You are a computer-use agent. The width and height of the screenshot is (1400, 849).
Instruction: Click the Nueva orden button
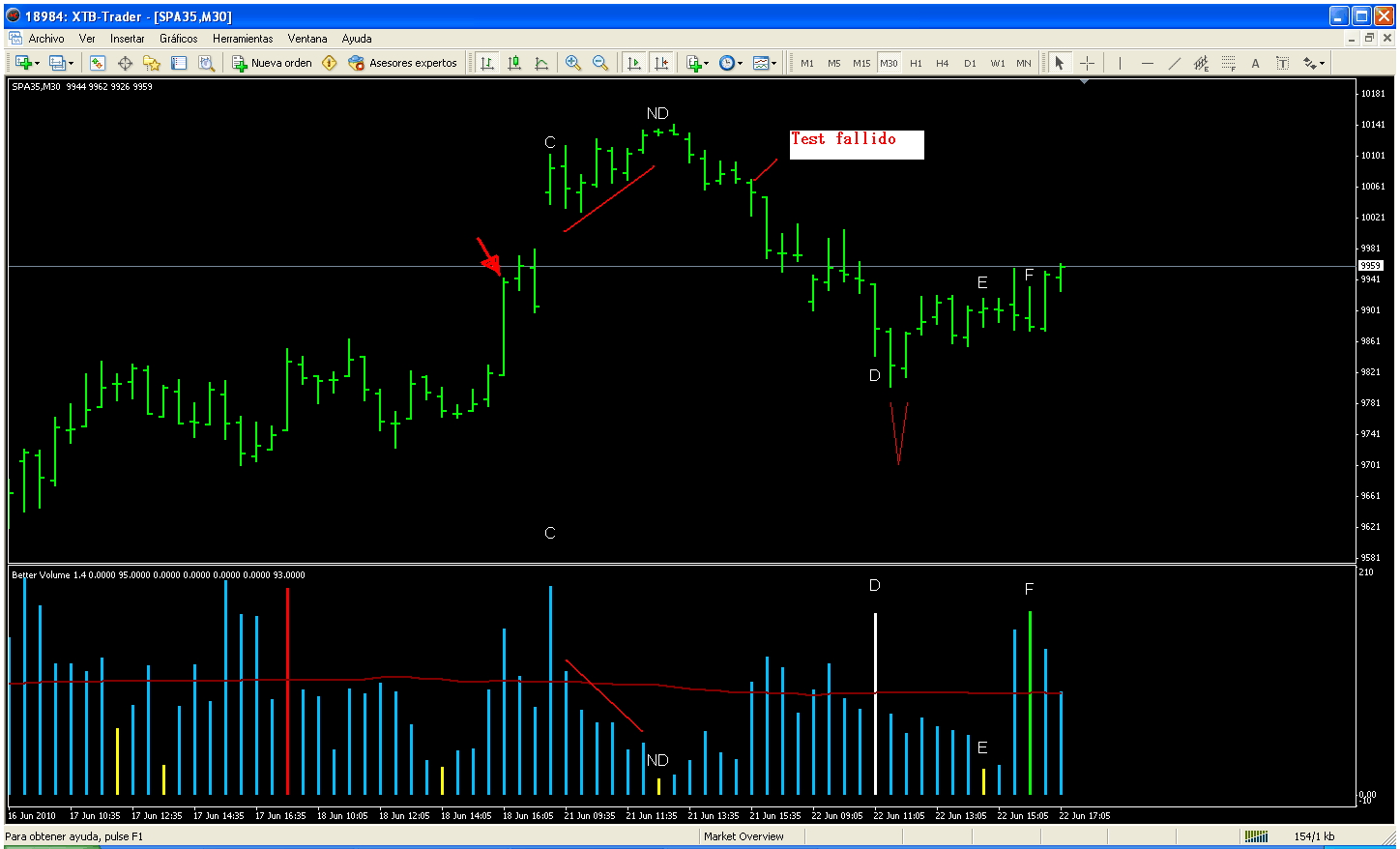(x=272, y=63)
